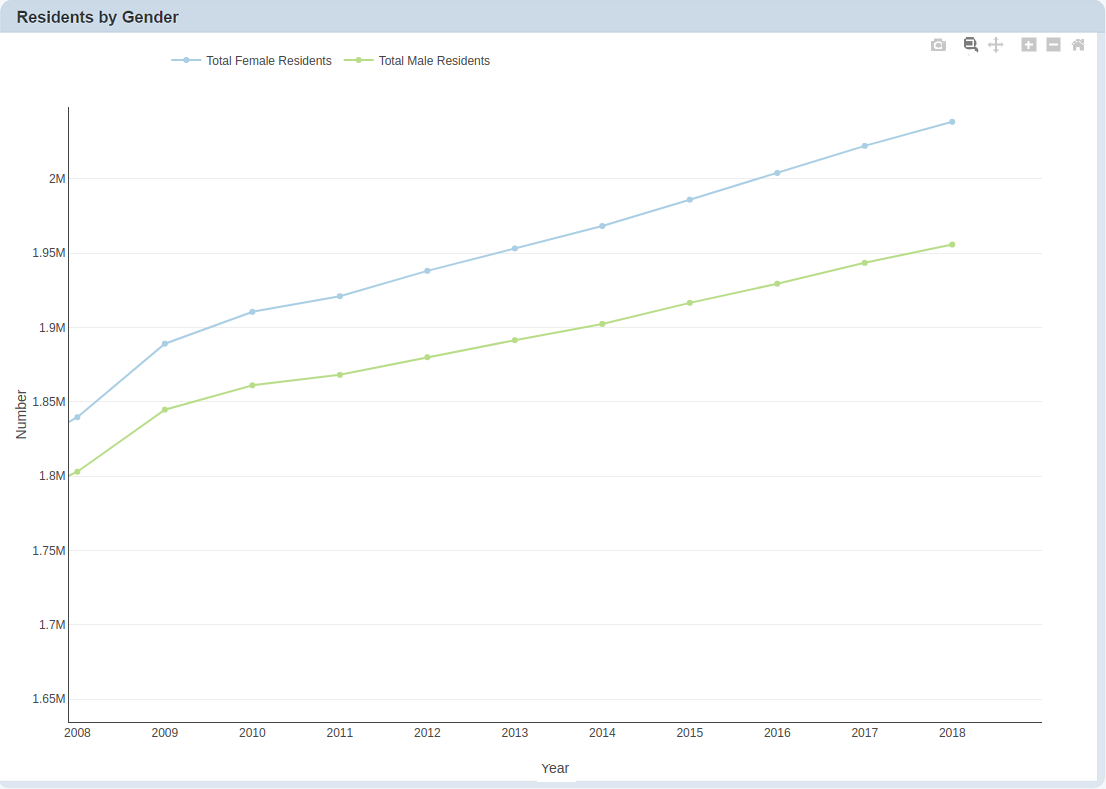Select the Zoom box tool
This screenshot has height=789, width=1106.
970,45
